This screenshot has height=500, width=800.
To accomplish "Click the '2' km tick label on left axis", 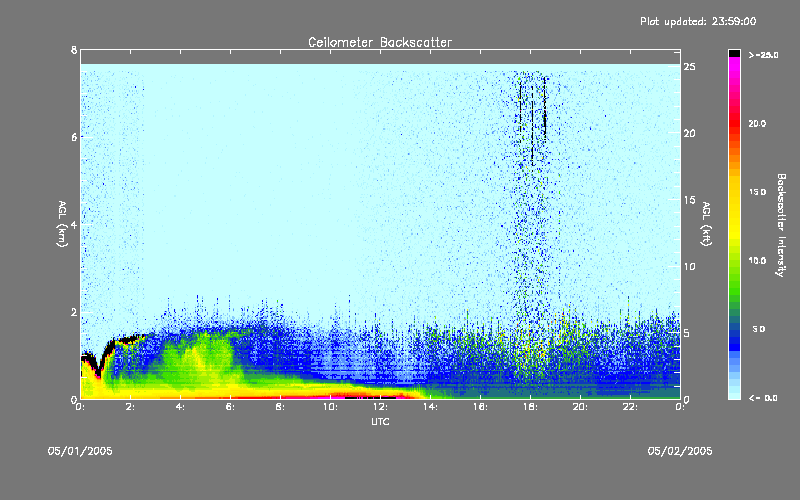I will click(74, 312).
